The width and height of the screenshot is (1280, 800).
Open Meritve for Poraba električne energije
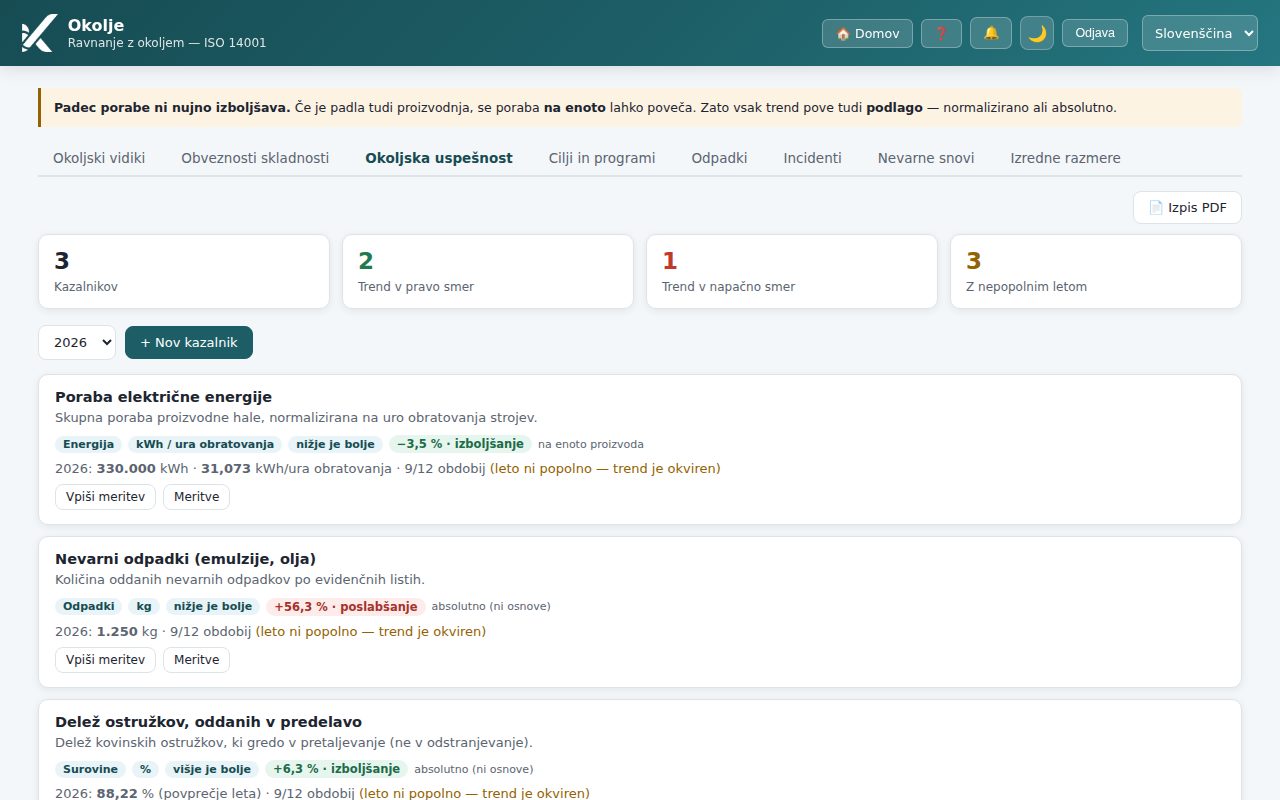coord(196,497)
